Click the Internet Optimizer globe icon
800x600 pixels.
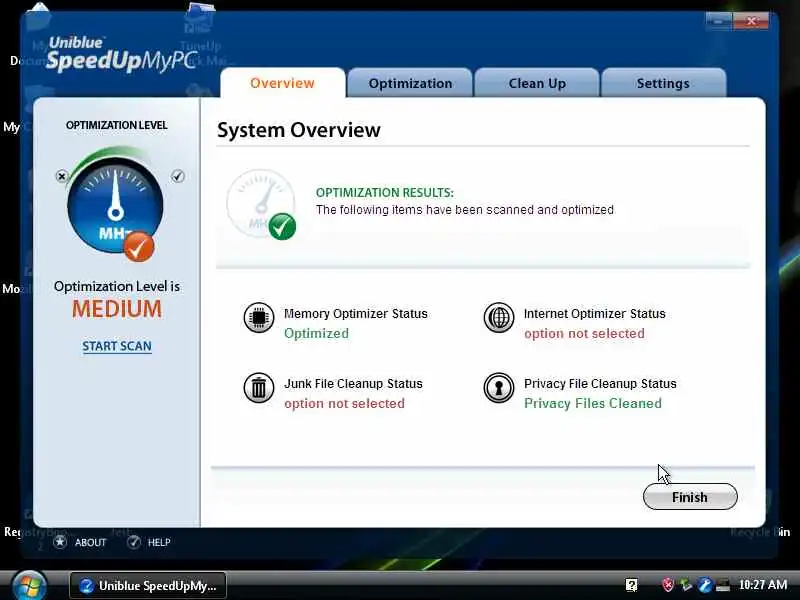point(498,317)
